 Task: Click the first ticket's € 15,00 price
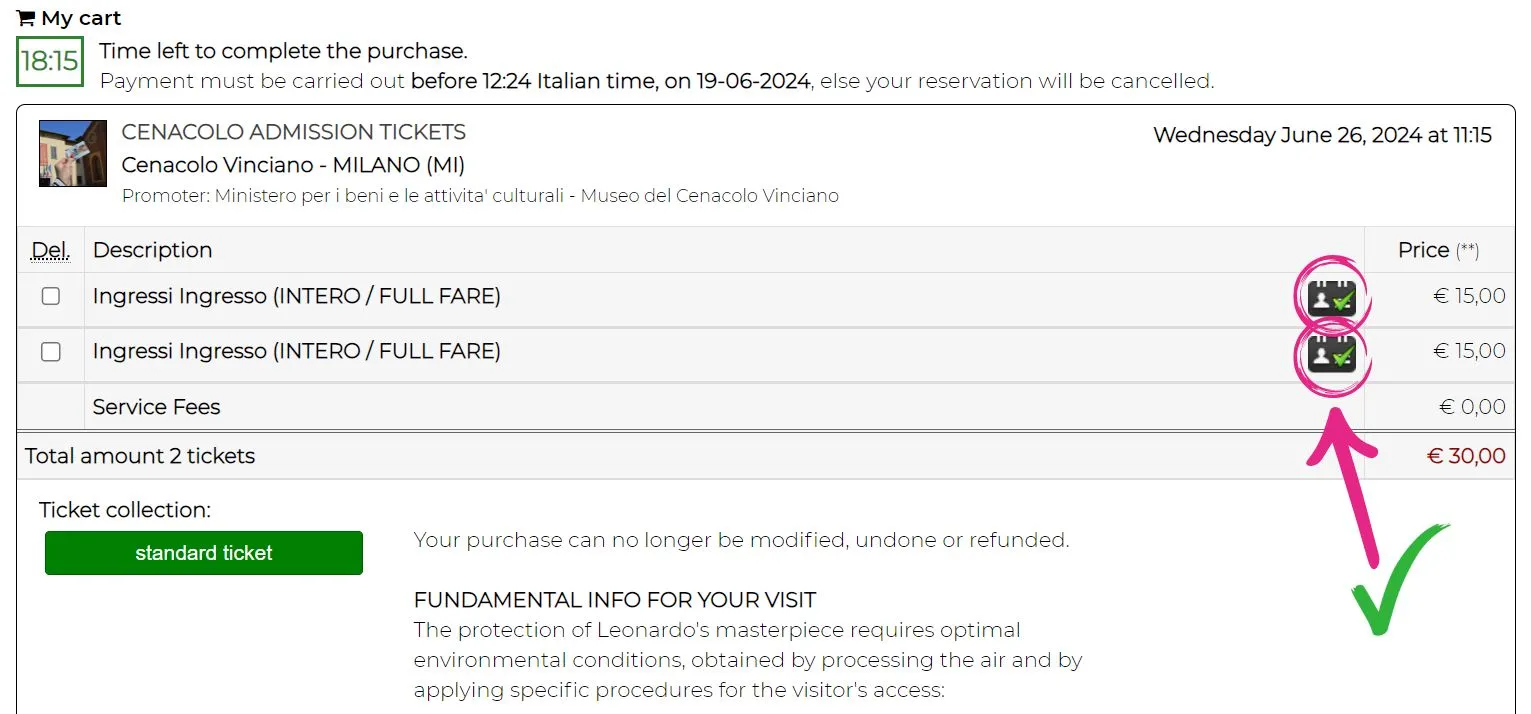click(1469, 296)
